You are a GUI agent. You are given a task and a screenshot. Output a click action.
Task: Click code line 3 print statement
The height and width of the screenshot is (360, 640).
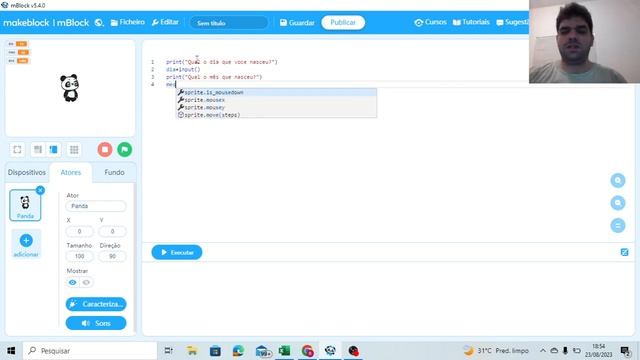coord(214,77)
